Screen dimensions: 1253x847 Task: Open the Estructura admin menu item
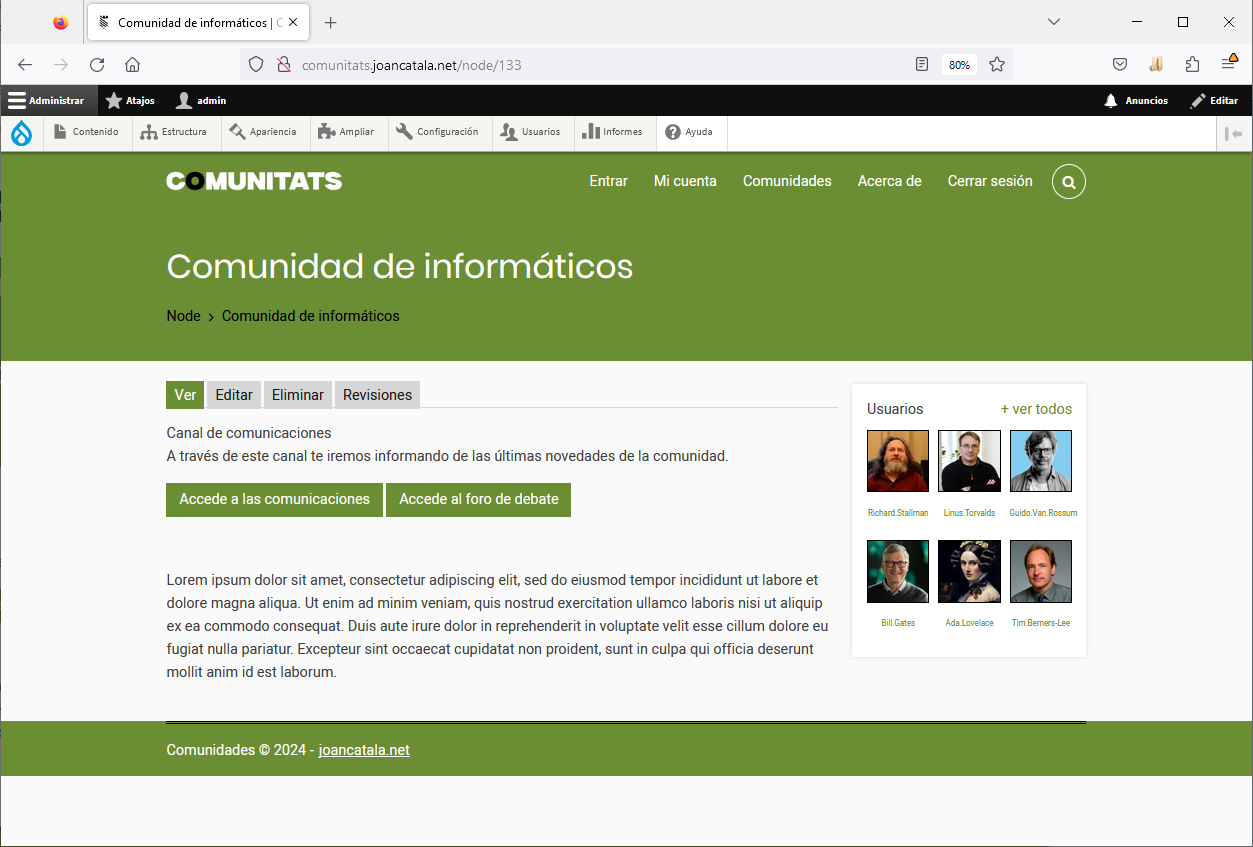tap(174, 132)
